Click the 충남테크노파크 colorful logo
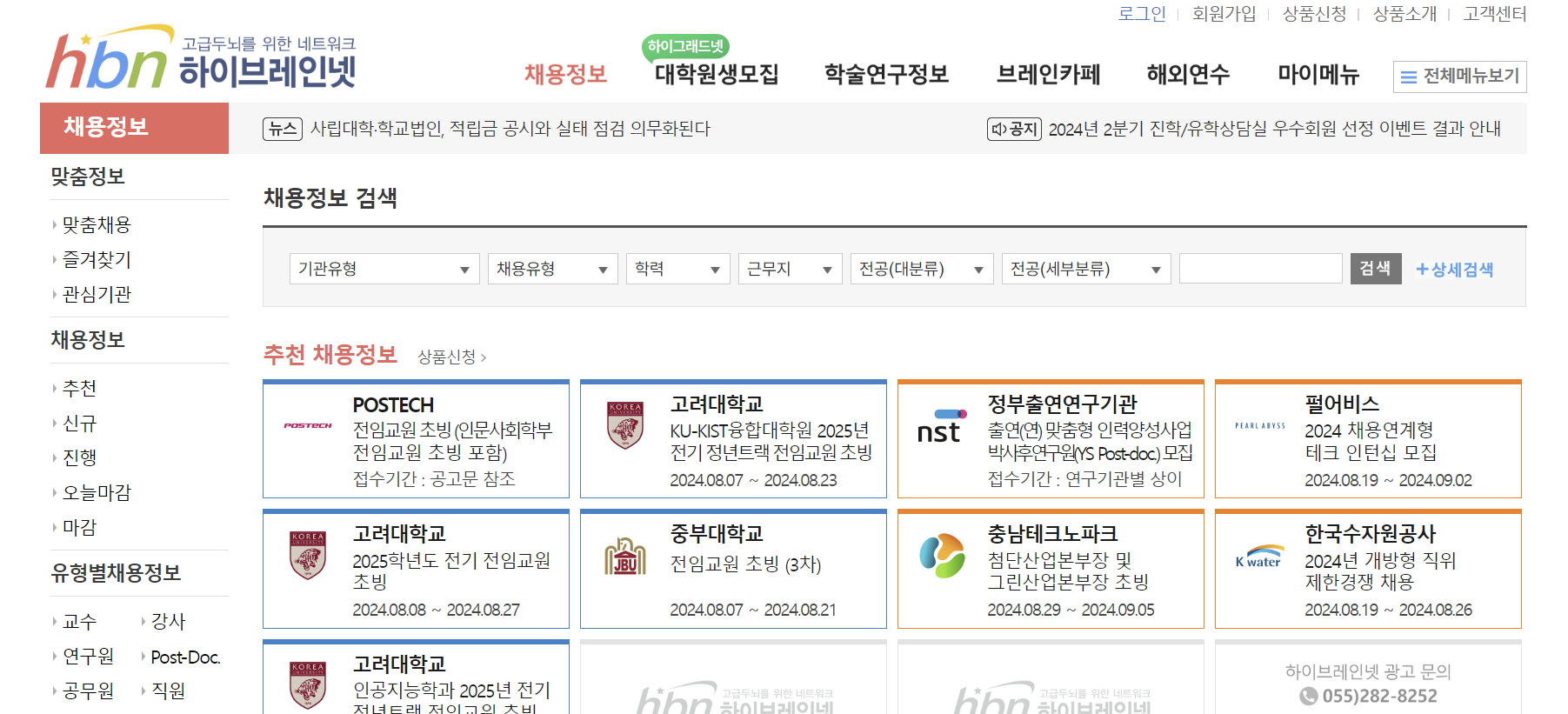 (x=942, y=556)
